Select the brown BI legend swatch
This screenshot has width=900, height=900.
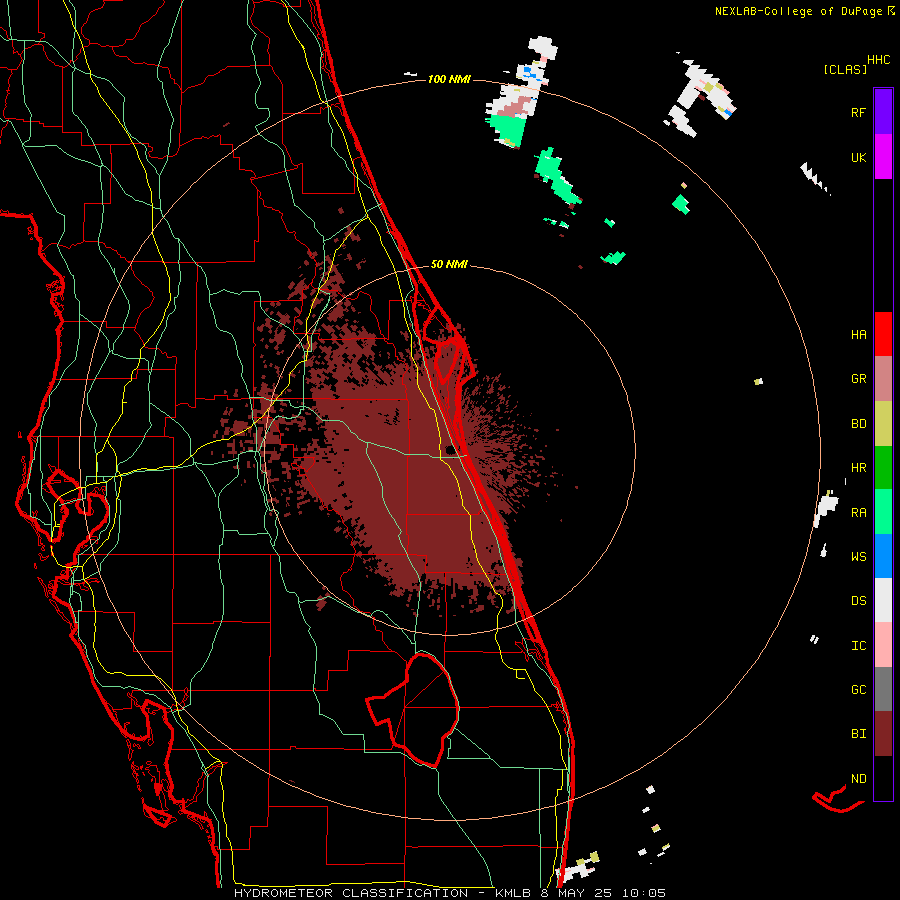click(883, 734)
